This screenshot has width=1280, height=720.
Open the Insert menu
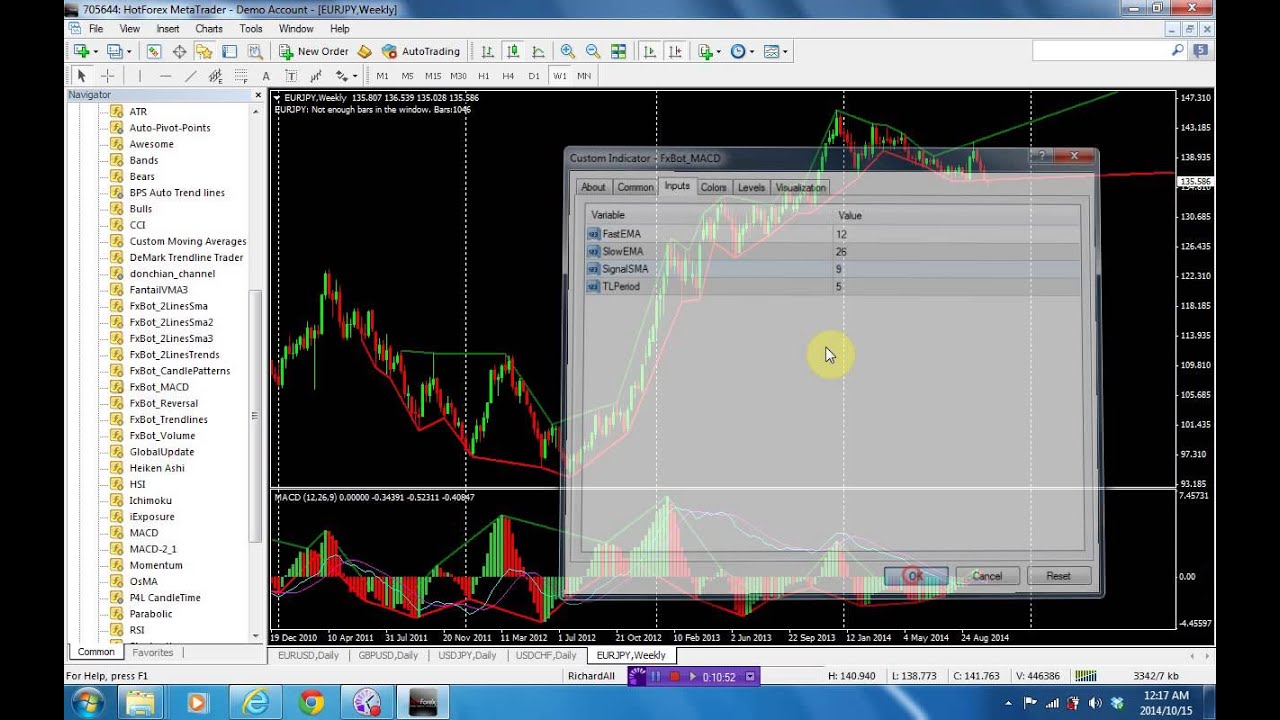click(x=168, y=29)
